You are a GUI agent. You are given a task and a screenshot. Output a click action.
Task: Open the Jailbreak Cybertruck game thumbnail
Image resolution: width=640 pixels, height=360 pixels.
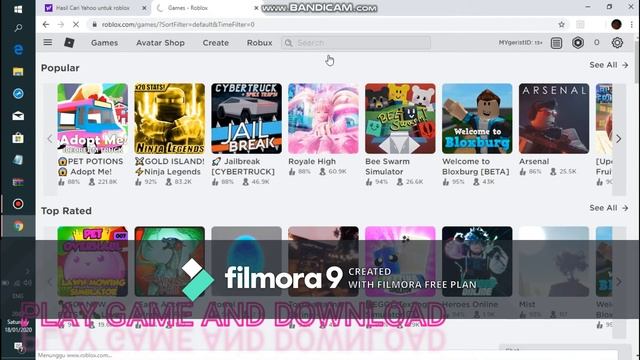(247, 118)
